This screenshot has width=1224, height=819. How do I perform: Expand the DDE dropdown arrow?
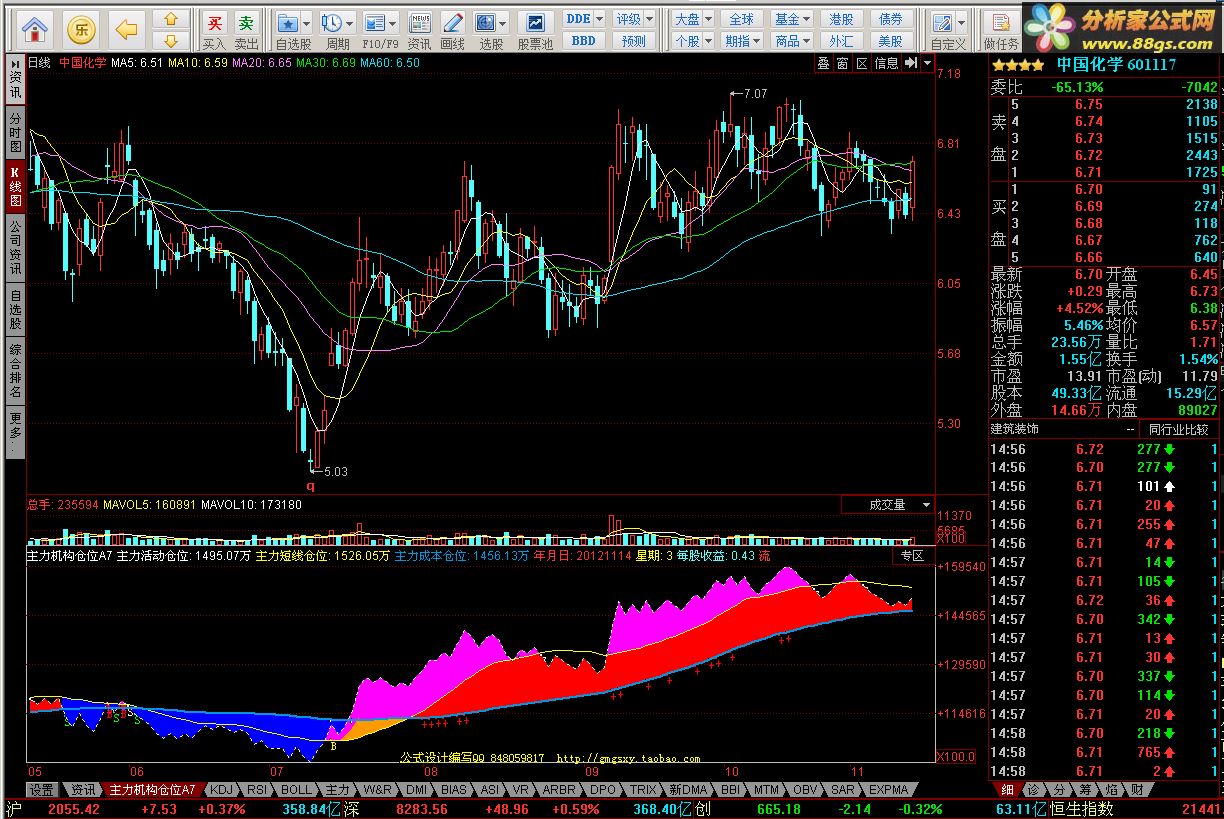click(x=599, y=19)
